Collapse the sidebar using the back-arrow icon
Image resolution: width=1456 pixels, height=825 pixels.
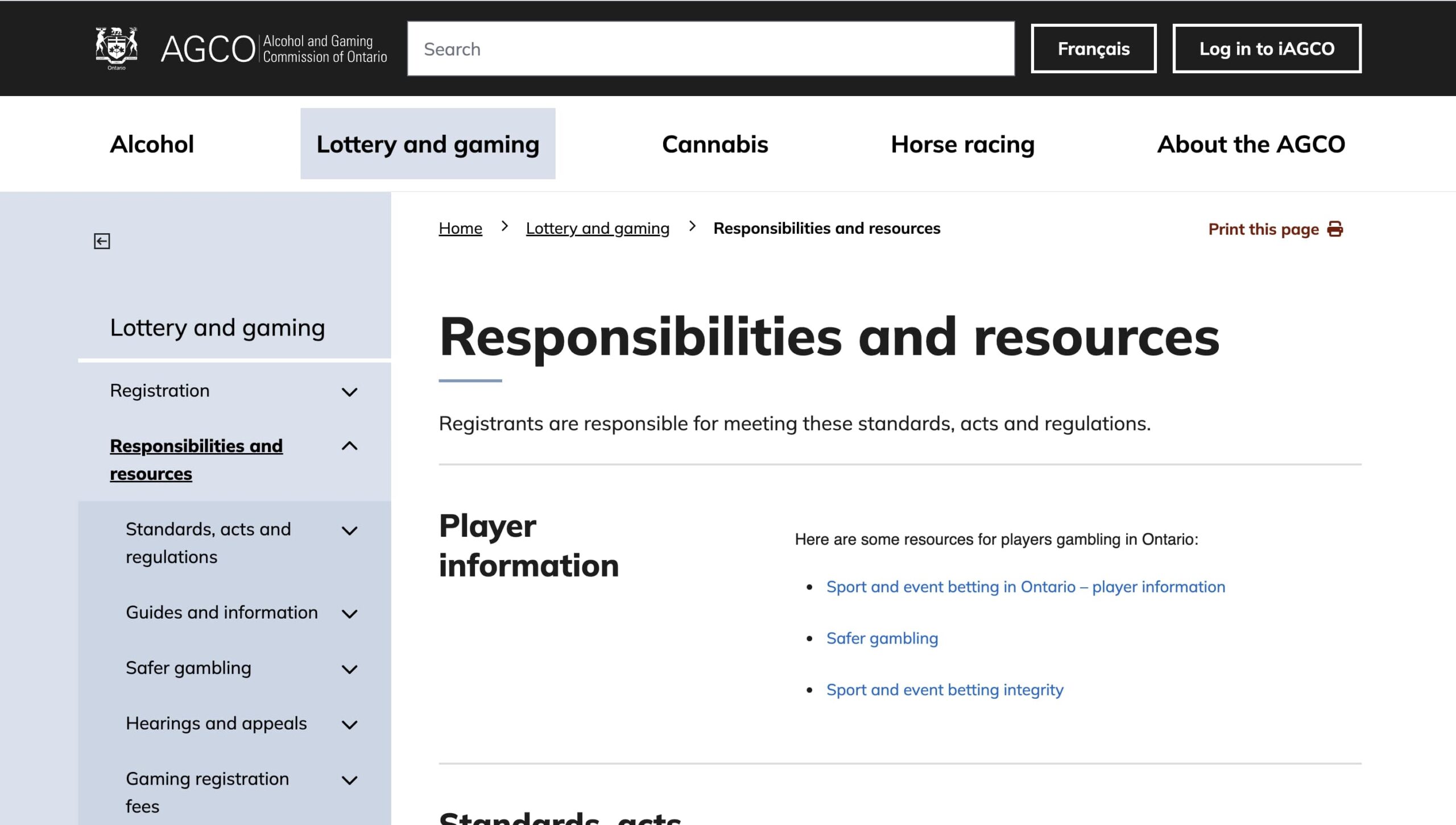tap(101, 241)
